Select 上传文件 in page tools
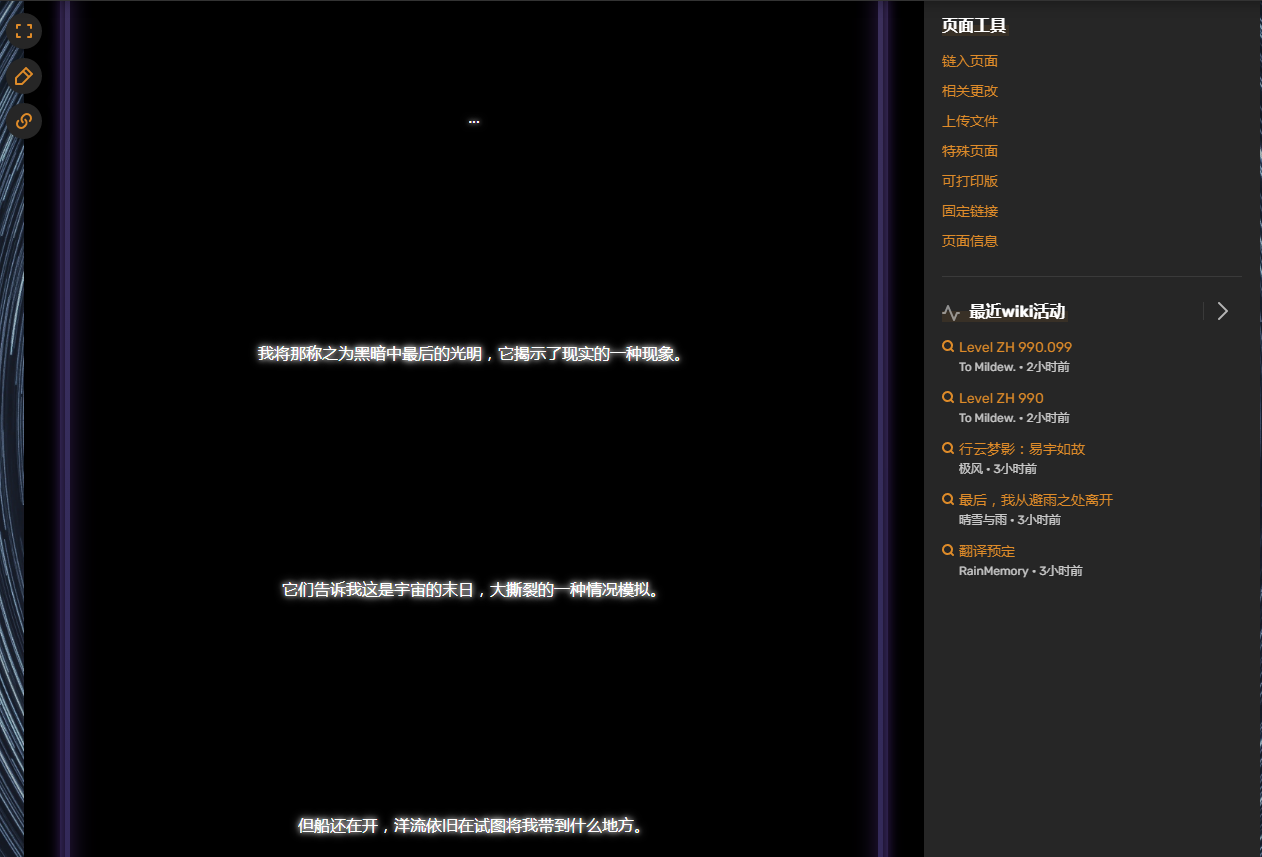1262x857 pixels. point(969,121)
